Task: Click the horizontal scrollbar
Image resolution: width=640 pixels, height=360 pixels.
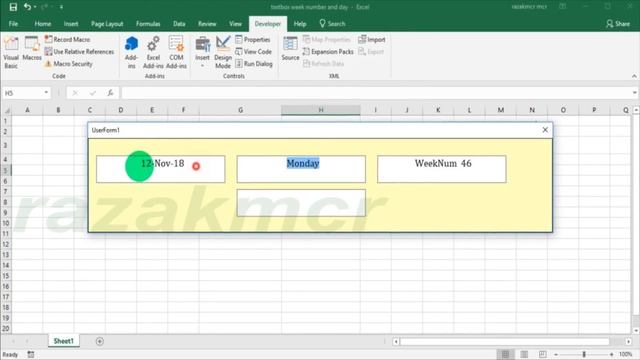Action: (x=504, y=341)
